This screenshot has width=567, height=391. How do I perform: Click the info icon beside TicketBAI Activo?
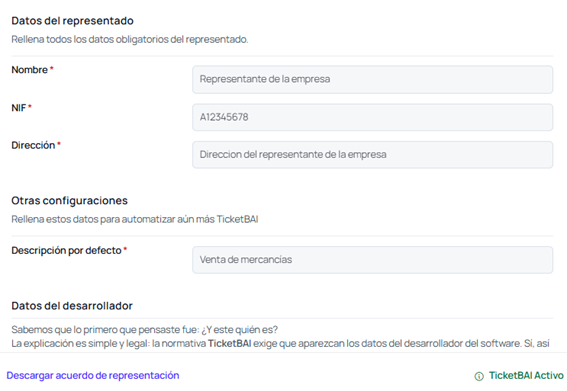479,377
